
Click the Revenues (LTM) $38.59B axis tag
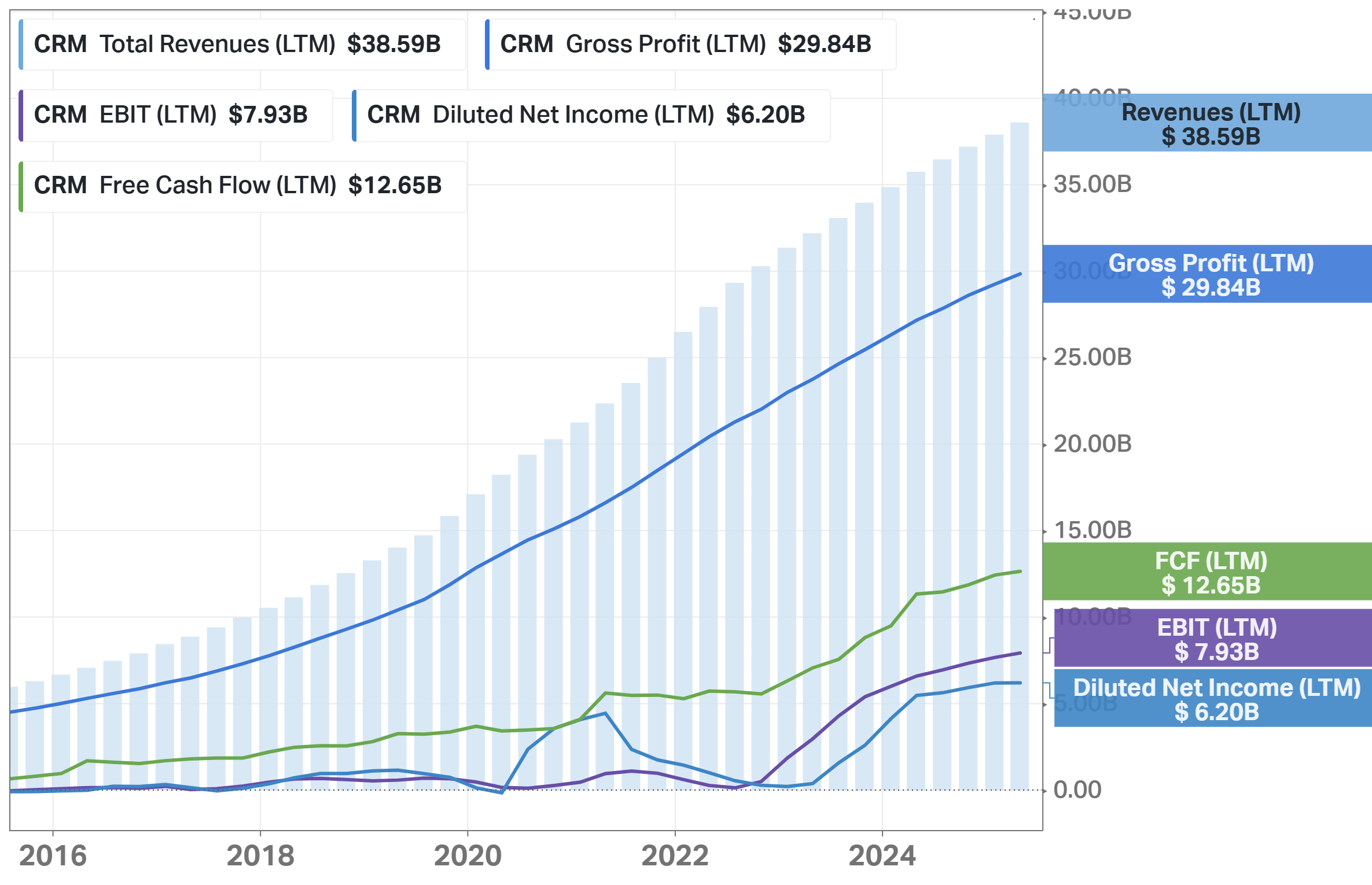pos(1209,123)
